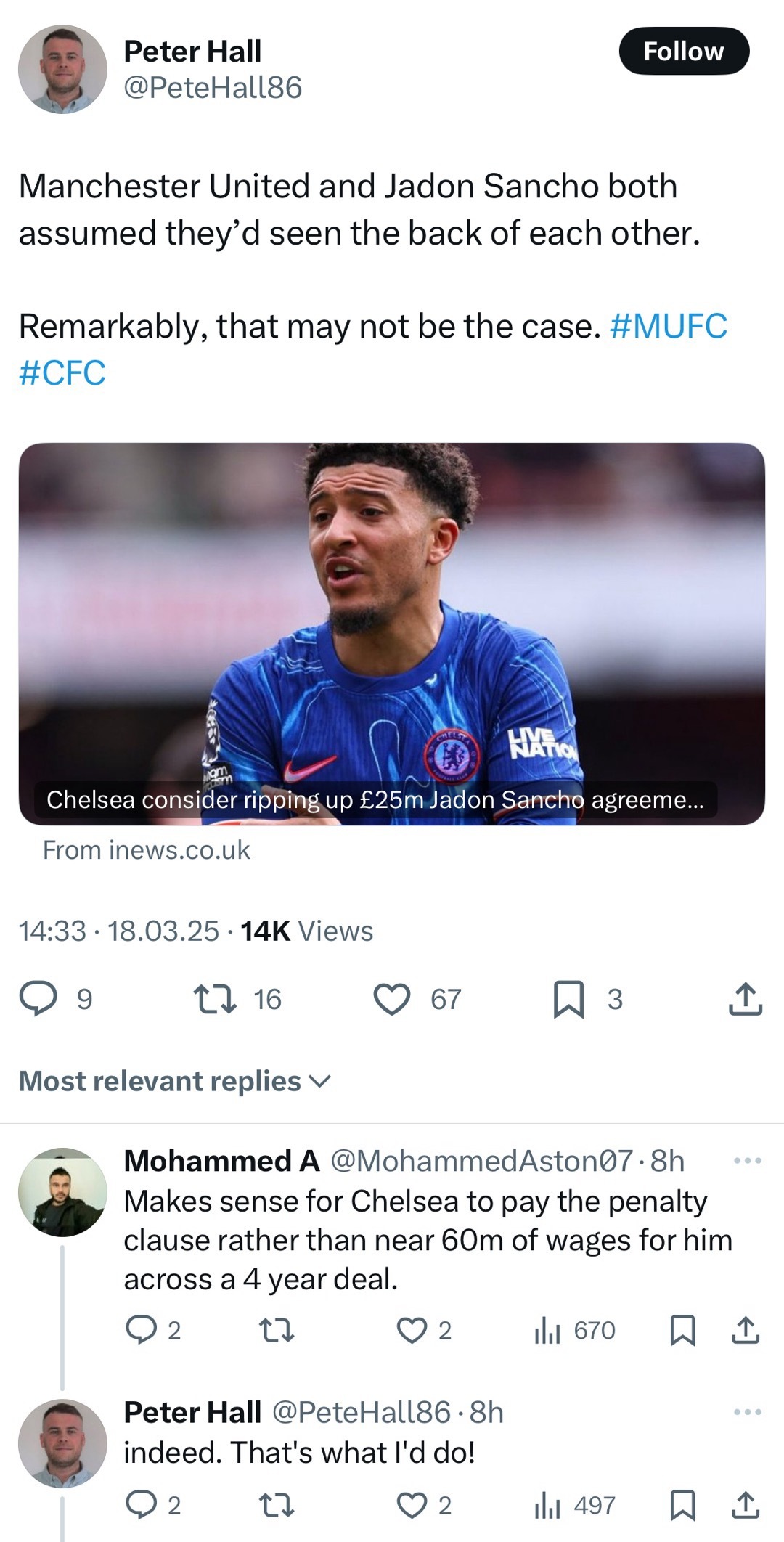
Task: Open the @PeteHall86 handle in the header
Action: [x=213, y=88]
